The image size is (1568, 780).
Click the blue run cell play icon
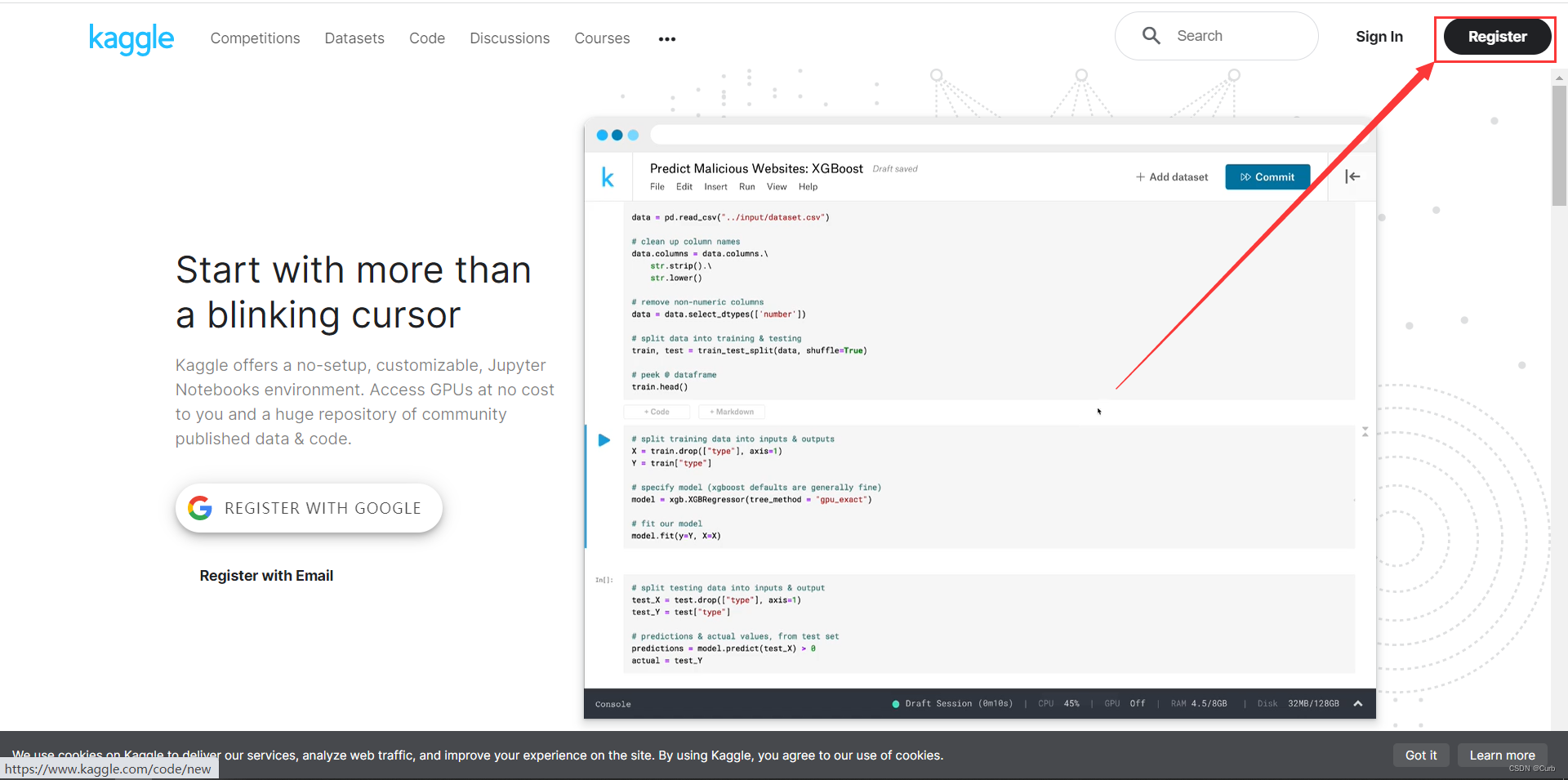point(604,440)
